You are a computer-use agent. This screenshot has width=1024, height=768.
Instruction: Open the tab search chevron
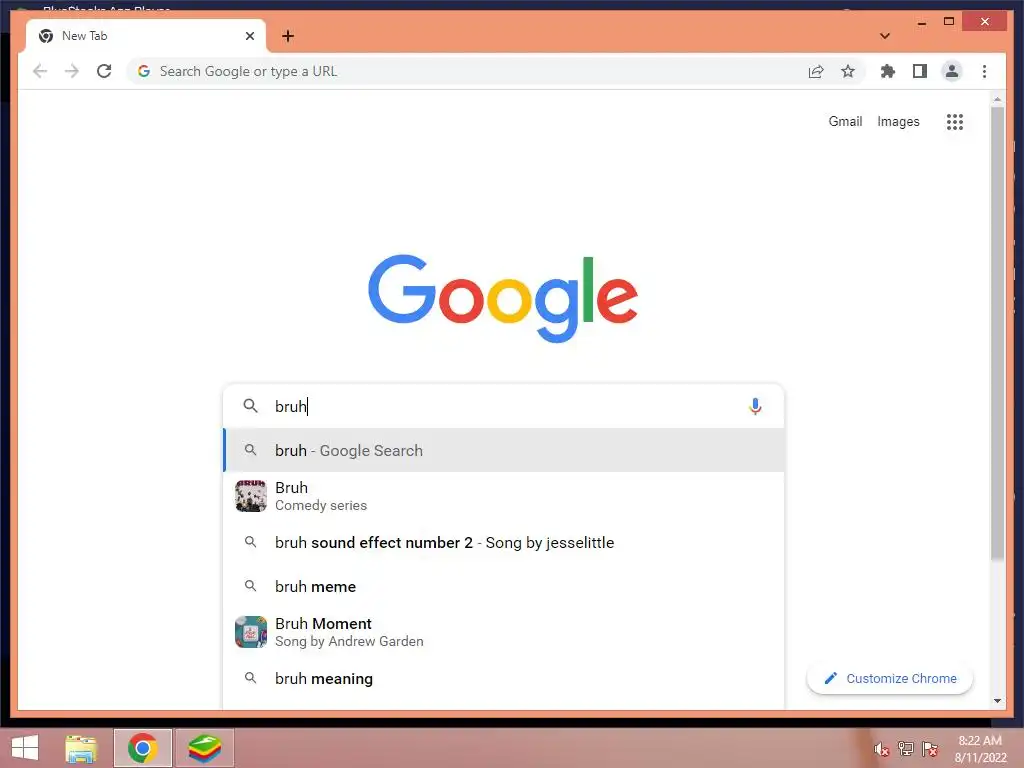[884, 36]
